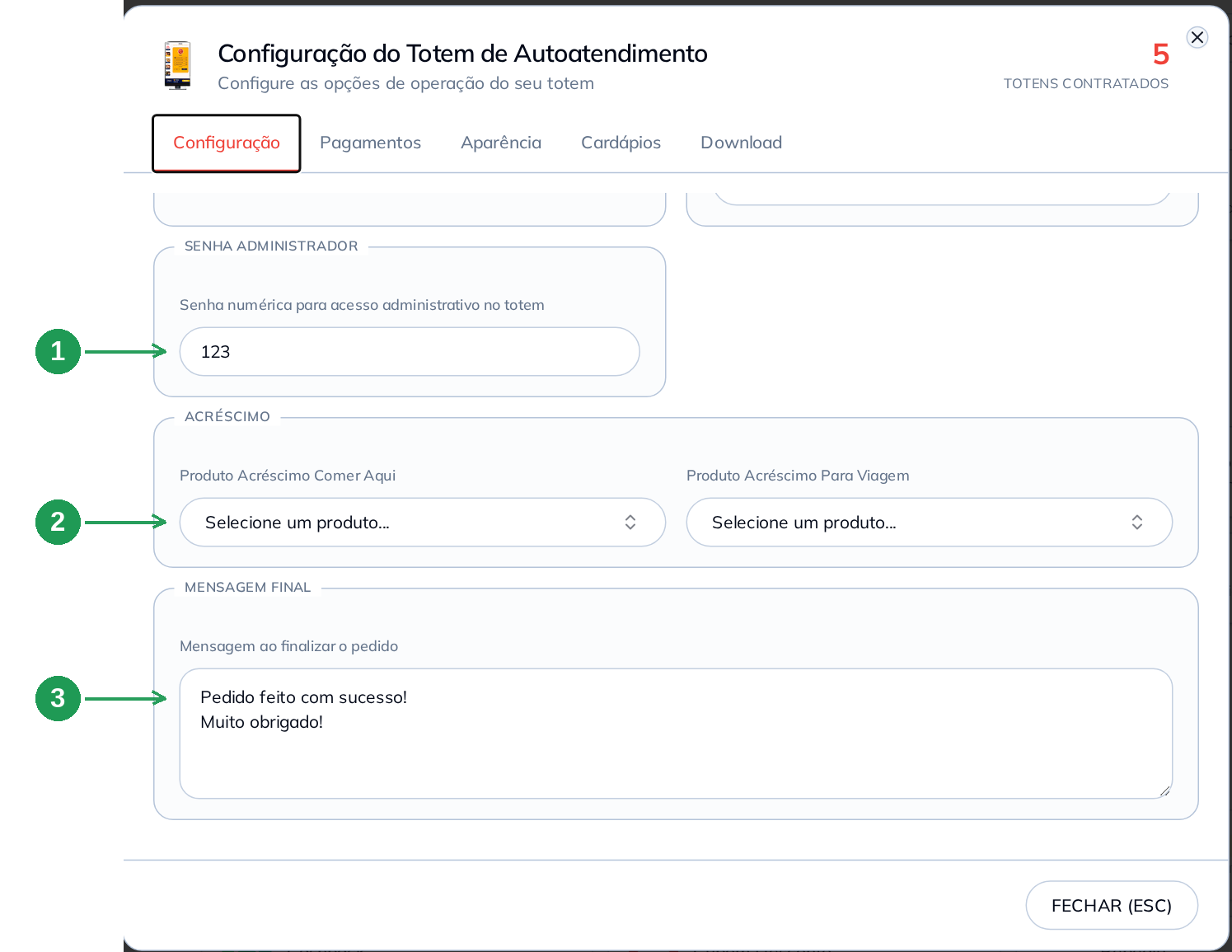
Task: Open the Download tab
Action: [741, 143]
